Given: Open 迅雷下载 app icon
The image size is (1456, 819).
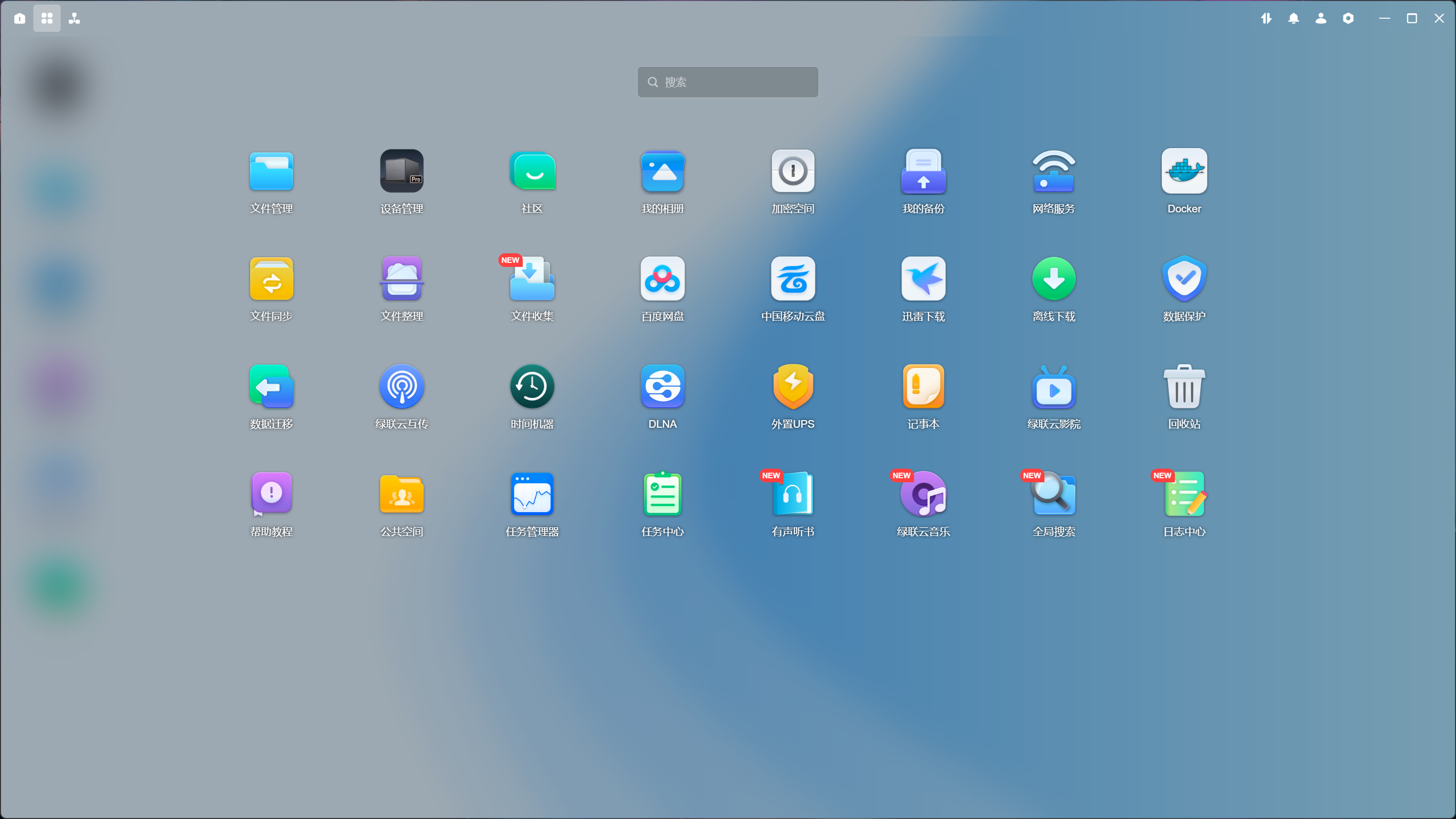Looking at the screenshot, I should coord(923,279).
